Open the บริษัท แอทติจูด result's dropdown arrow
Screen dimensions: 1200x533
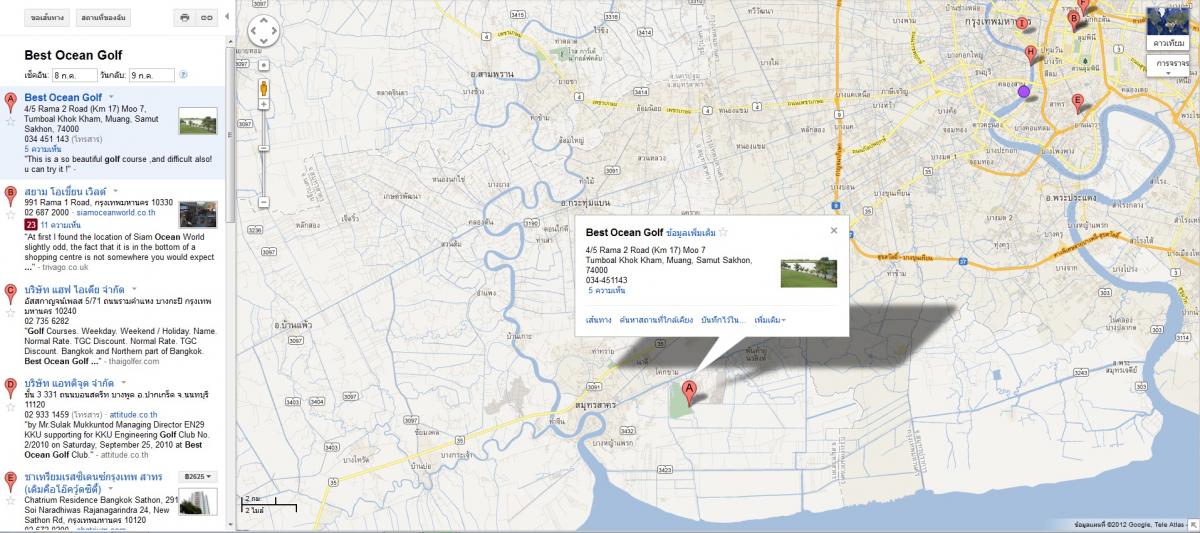tap(122, 382)
